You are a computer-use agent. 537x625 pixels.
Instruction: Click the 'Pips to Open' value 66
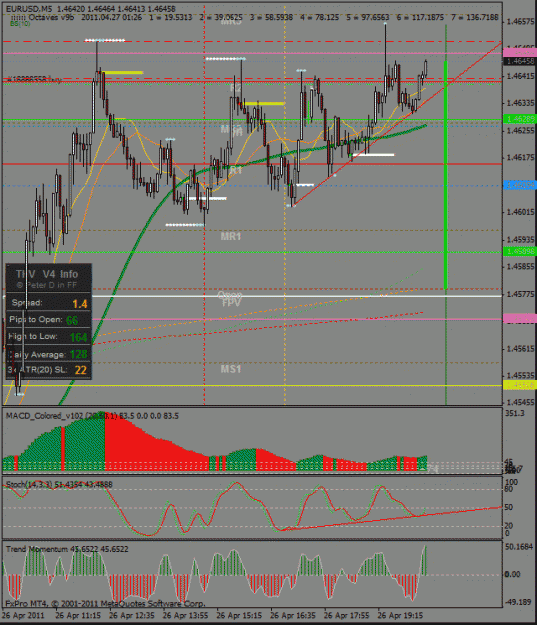tap(72, 320)
